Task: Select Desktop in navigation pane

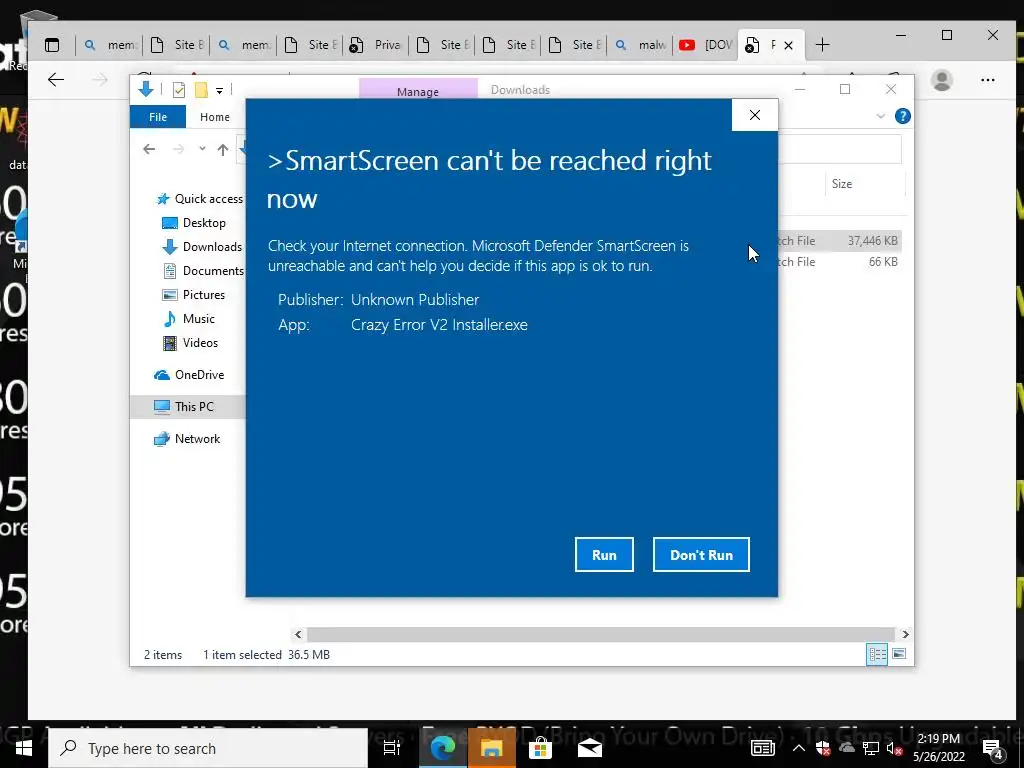Action: pos(193,223)
